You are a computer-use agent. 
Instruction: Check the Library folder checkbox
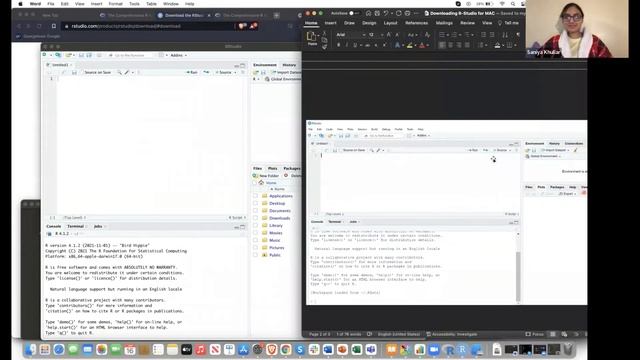click(256, 225)
